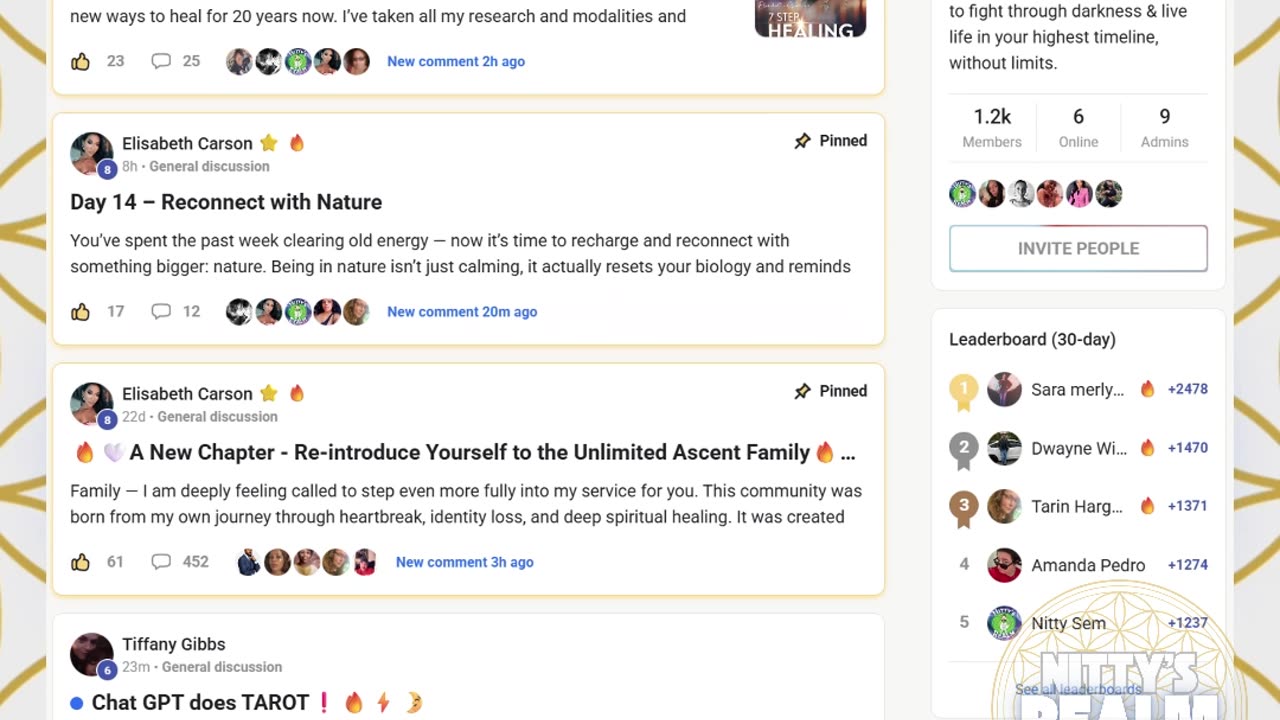The height and width of the screenshot is (720, 1280).
Task: Click the 7 Step Healing post thumbnail
Action: point(810,18)
